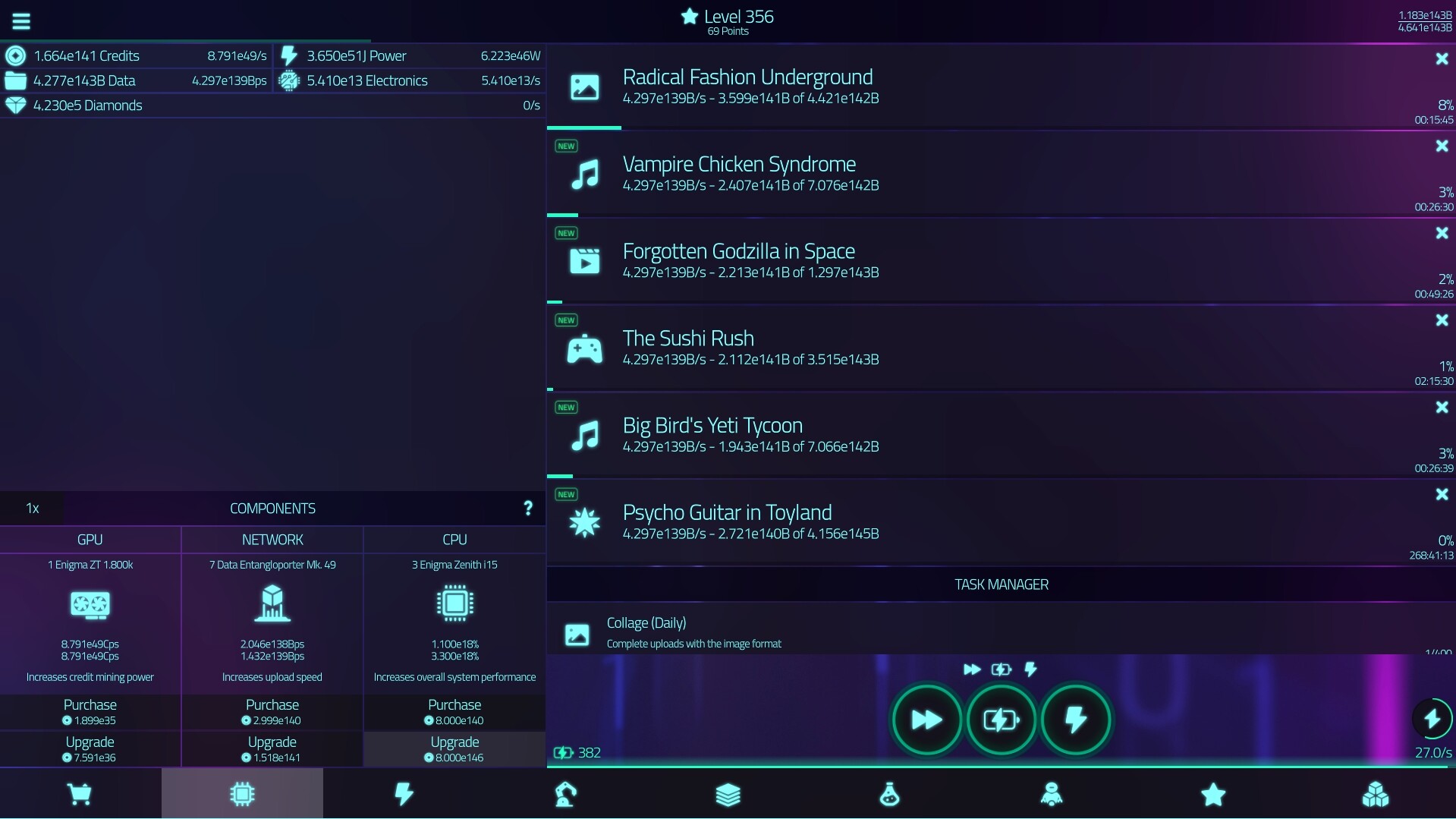Toggle the 1x purchase multiplier
Screen dimensions: 1456x819
coord(32,508)
